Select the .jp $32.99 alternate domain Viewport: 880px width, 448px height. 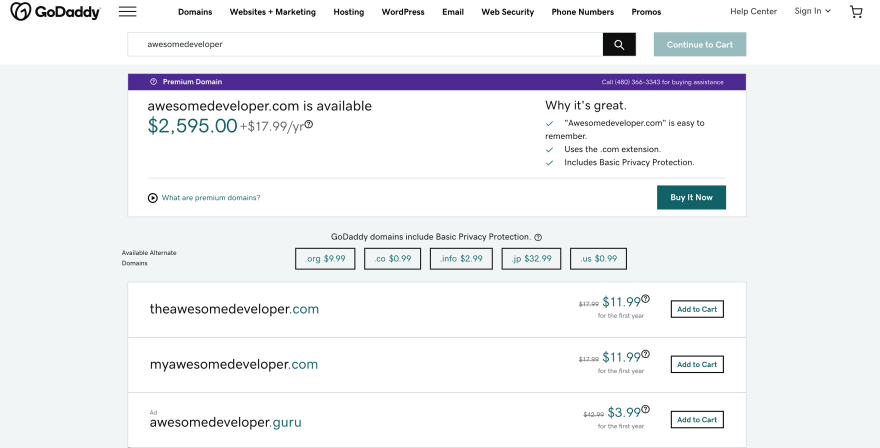(531, 259)
